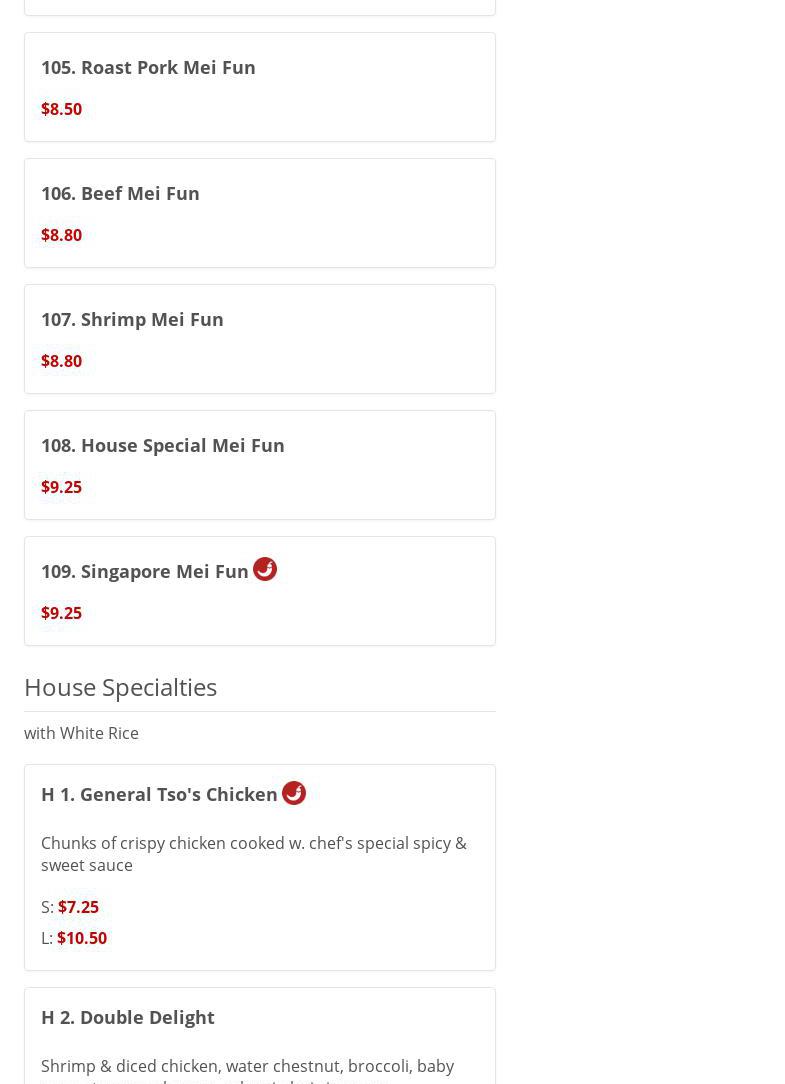
Task: Select the 109. Singapore Mei Fun title
Action: [144, 571]
